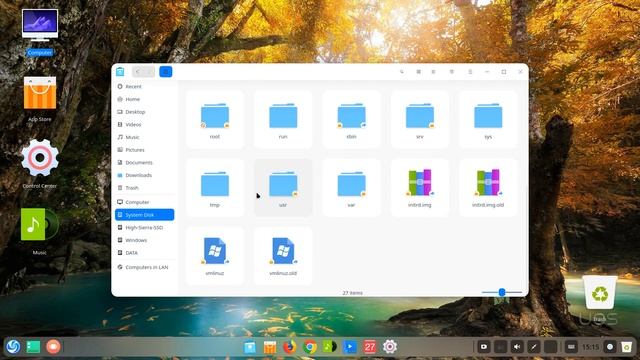The height and width of the screenshot is (360, 640).
Task: Click the onscreen keyboard tray icon
Action: coord(571,347)
